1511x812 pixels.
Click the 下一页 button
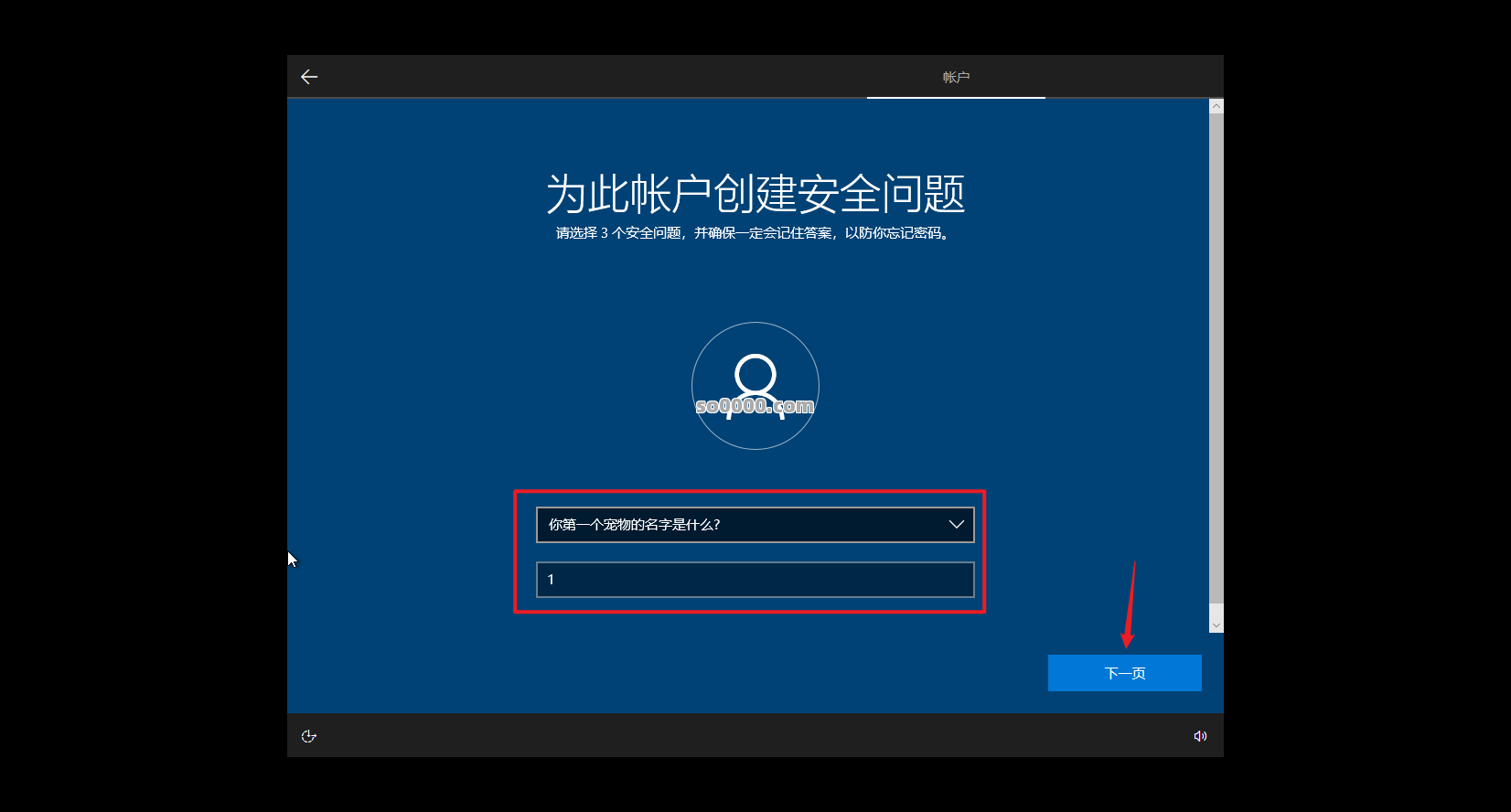[x=1124, y=673]
